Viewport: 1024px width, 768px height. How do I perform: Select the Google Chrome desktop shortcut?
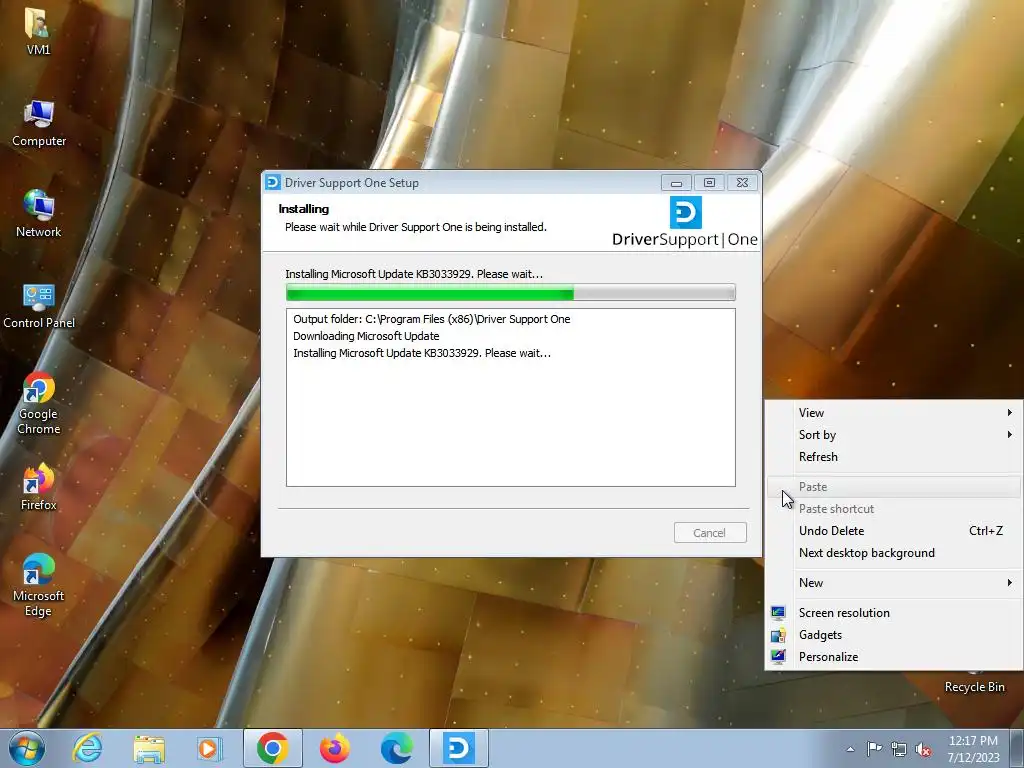pos(39,403)
